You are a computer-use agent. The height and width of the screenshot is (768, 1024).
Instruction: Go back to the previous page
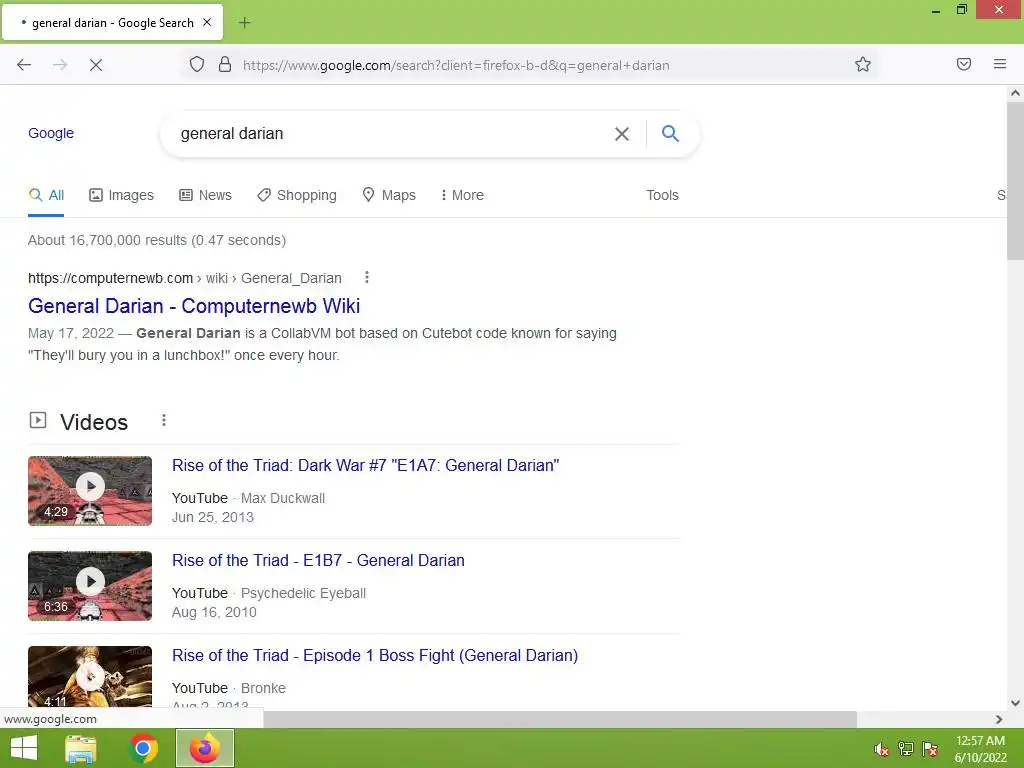(24, 65)
